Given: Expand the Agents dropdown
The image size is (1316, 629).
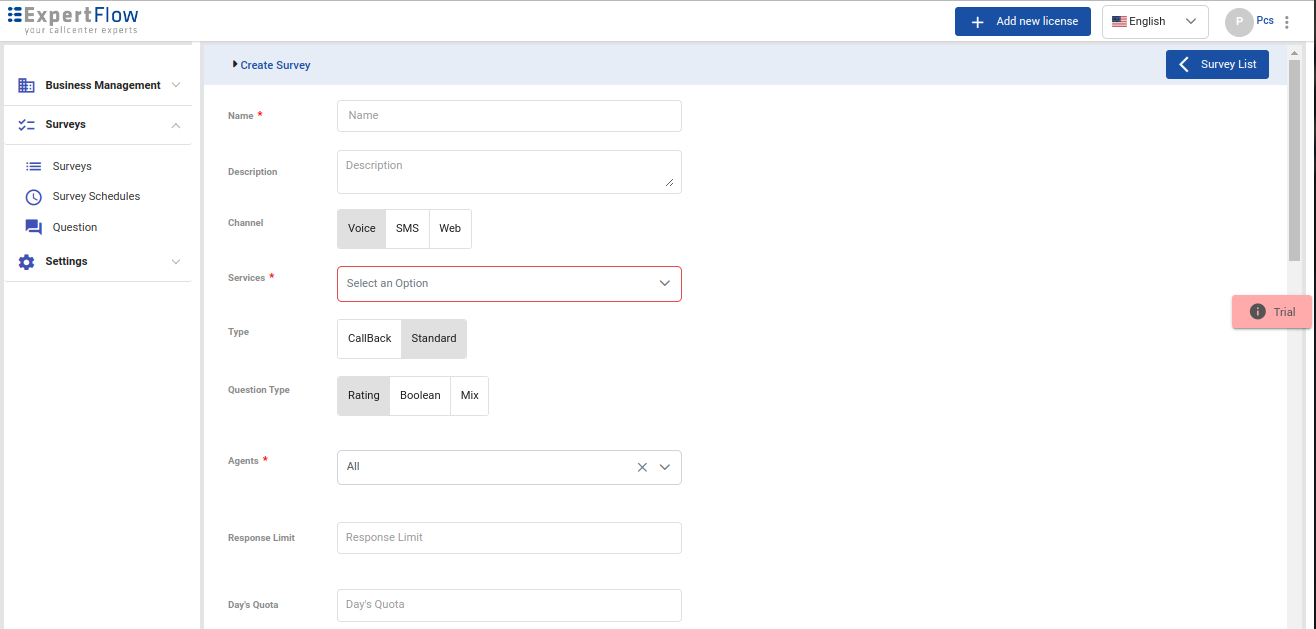Looking at the screenshot, I should pyautogui.click(x=663, y=467).
